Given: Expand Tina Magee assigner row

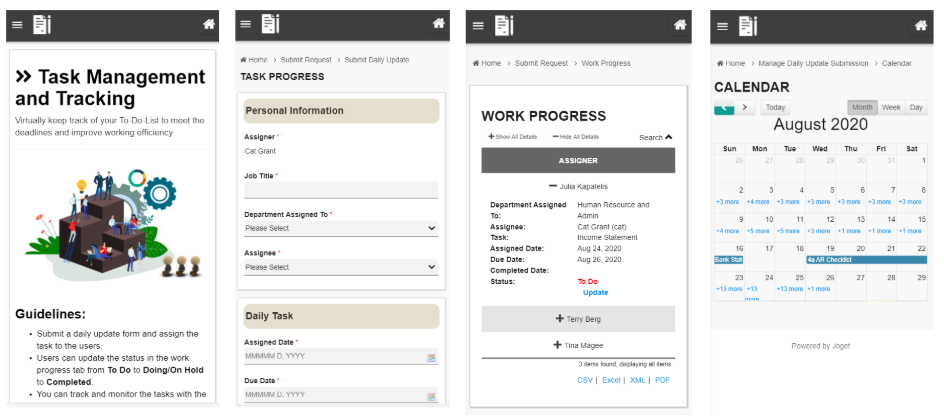Looking at the screenshot, I should click(x=578, y=345).
